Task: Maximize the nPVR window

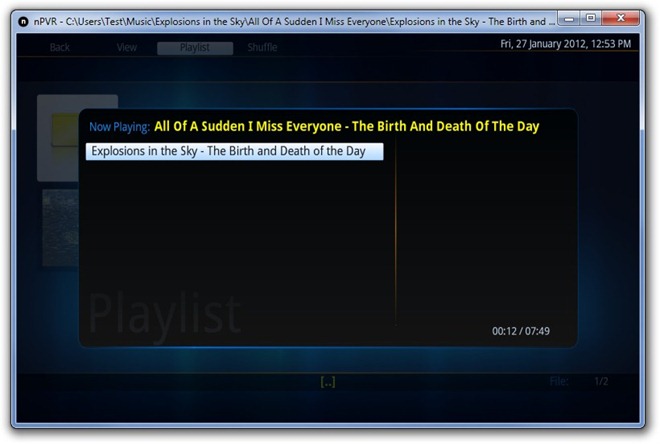Action: 591,18
